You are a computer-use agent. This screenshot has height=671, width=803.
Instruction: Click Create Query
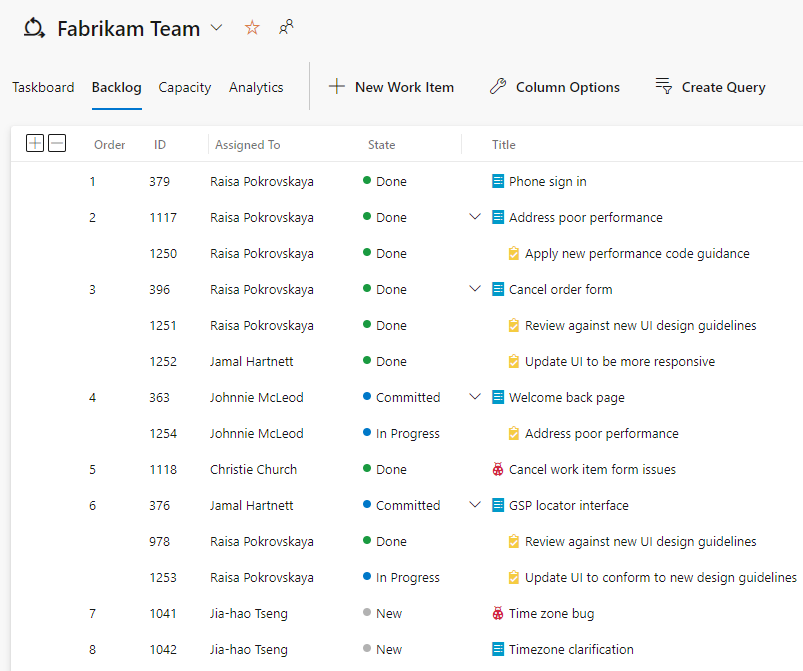coord(724,88)
